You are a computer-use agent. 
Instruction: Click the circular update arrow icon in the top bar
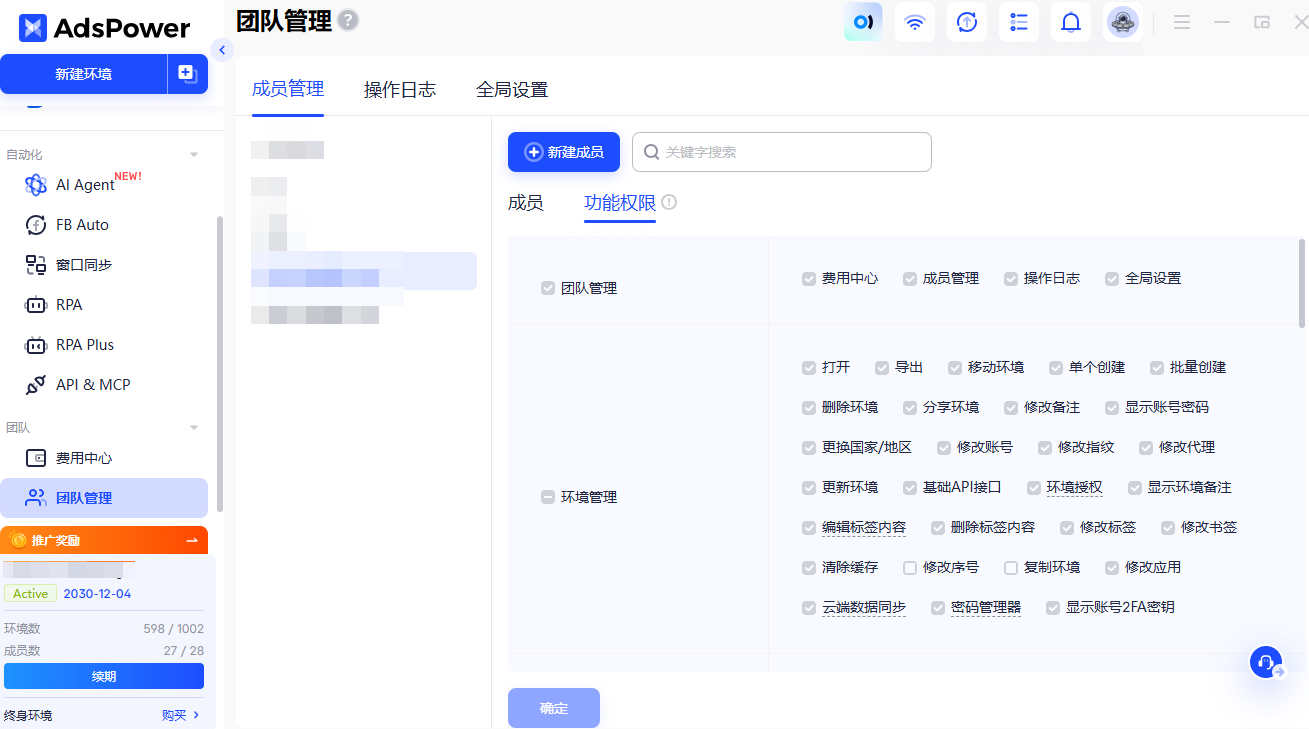967,22
